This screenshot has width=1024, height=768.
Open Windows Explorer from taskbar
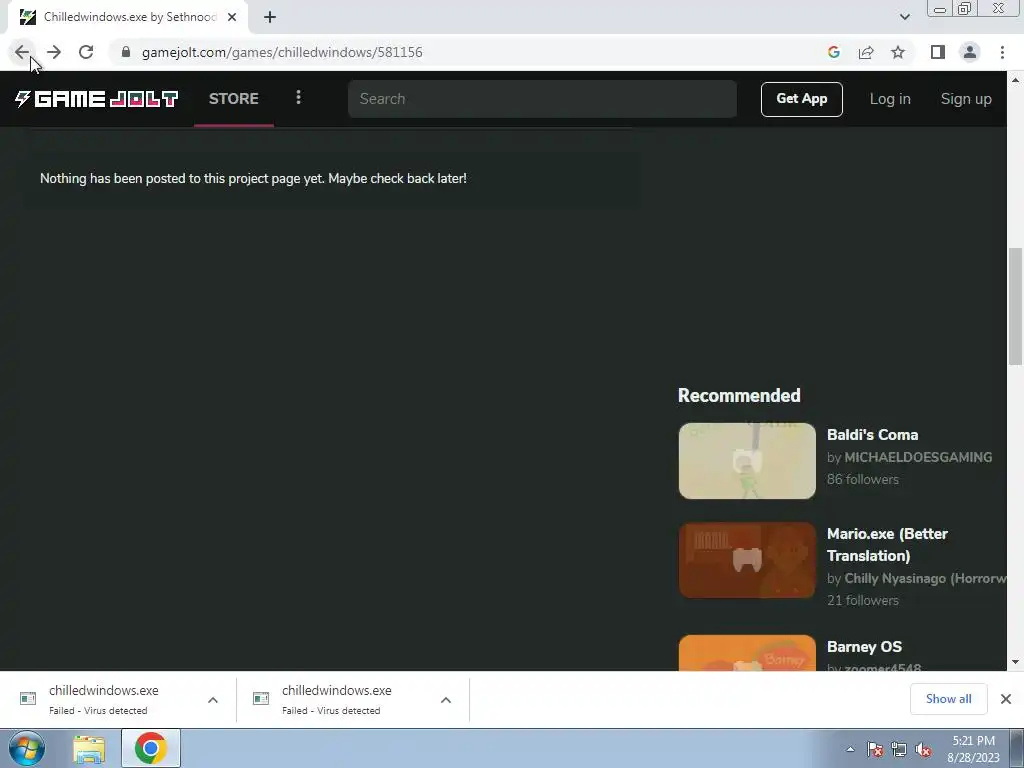(89, 748)
